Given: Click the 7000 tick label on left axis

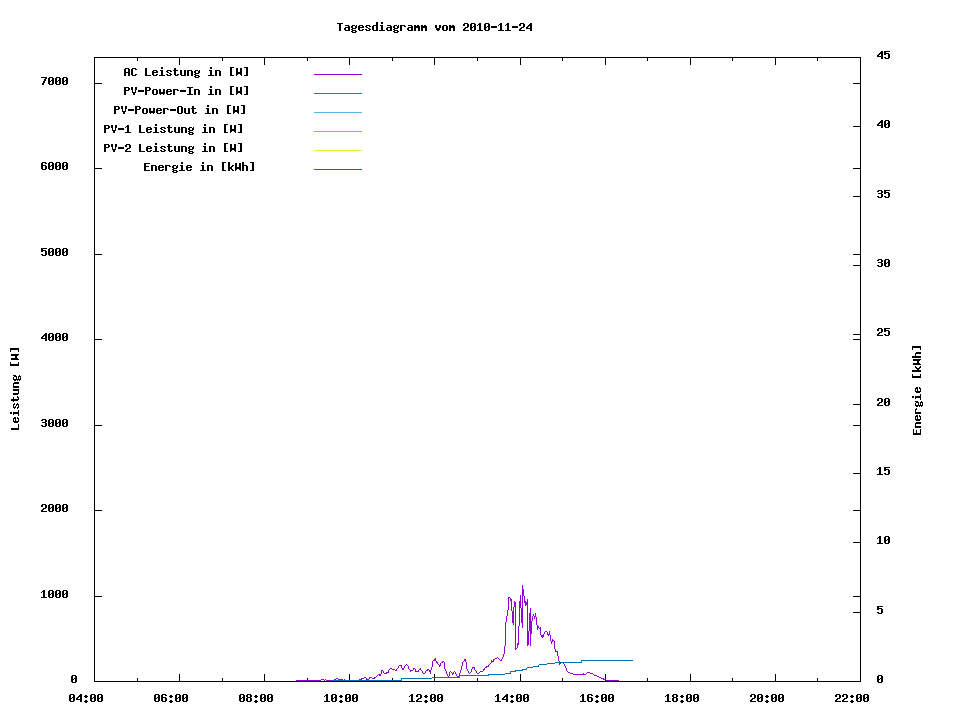Looking at the screenshot, I should pyautogui.click(x=54, y=81).
